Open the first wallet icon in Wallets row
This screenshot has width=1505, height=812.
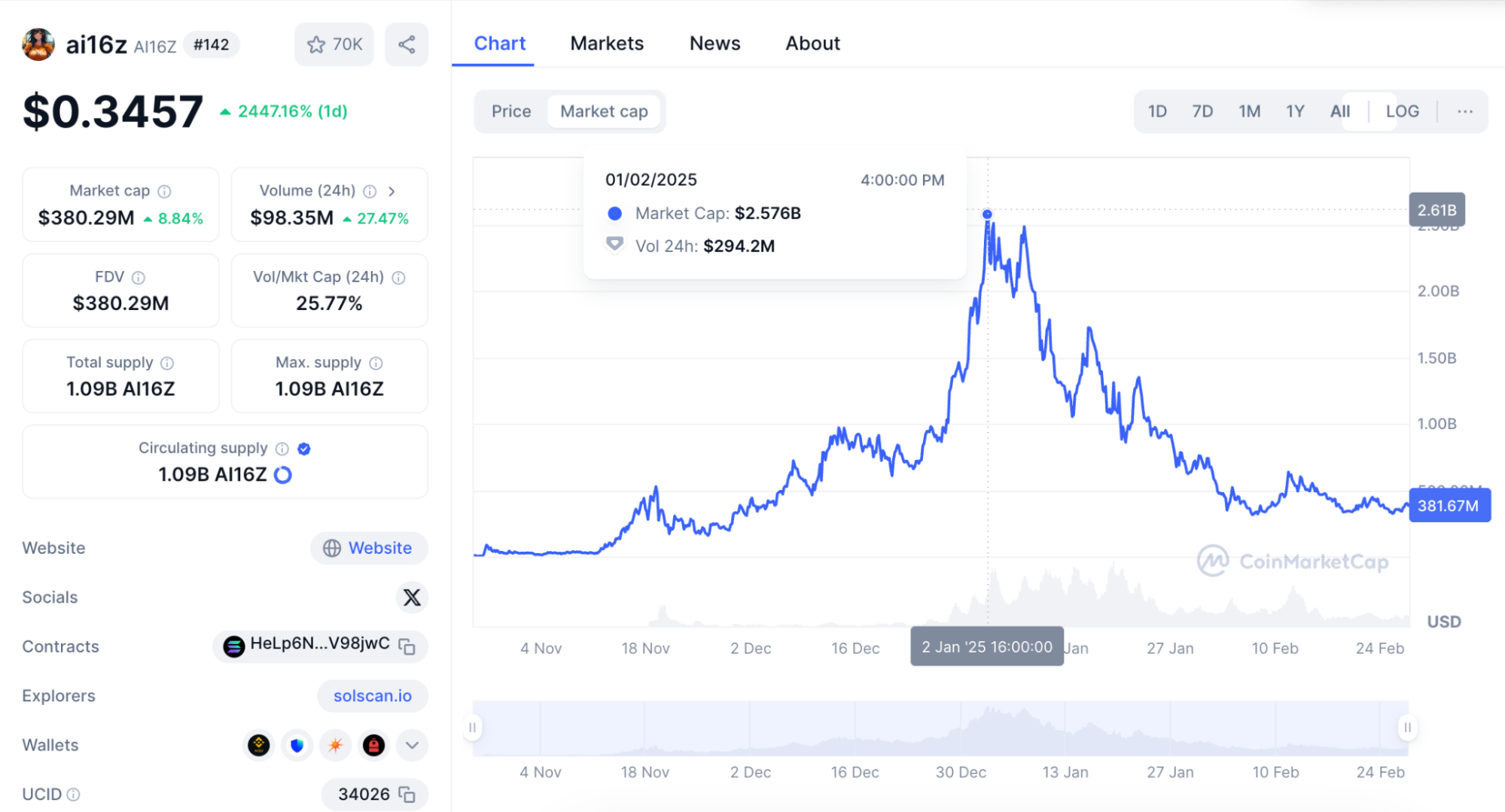(x=259, y=745)
